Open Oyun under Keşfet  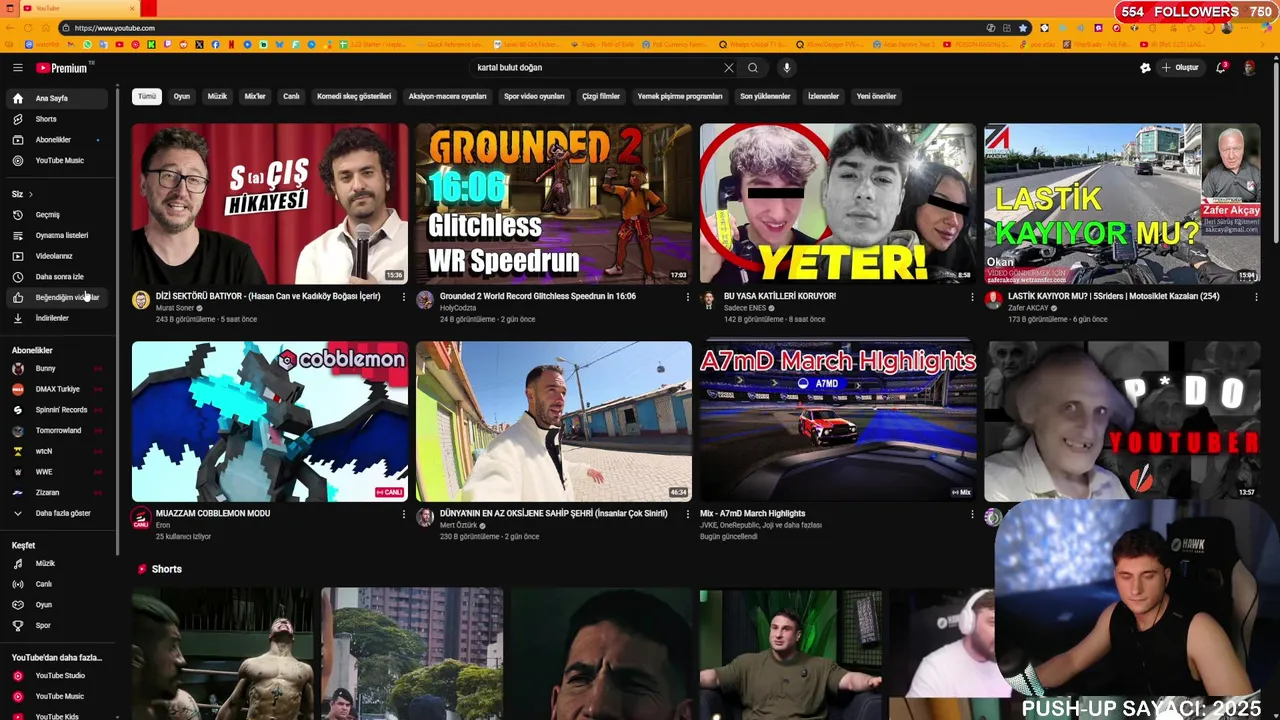(x=58, y=605)
